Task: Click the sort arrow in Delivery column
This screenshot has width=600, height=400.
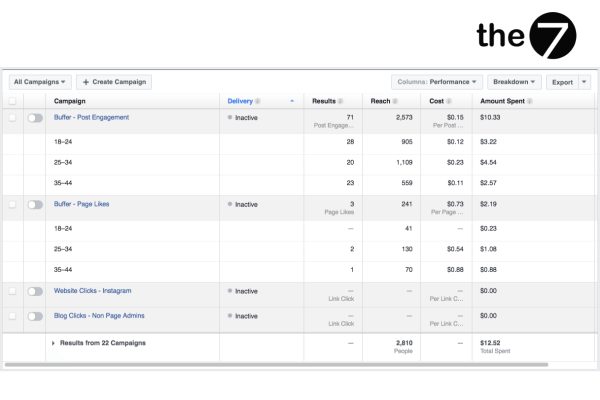Action: click(x=292, y=101)
